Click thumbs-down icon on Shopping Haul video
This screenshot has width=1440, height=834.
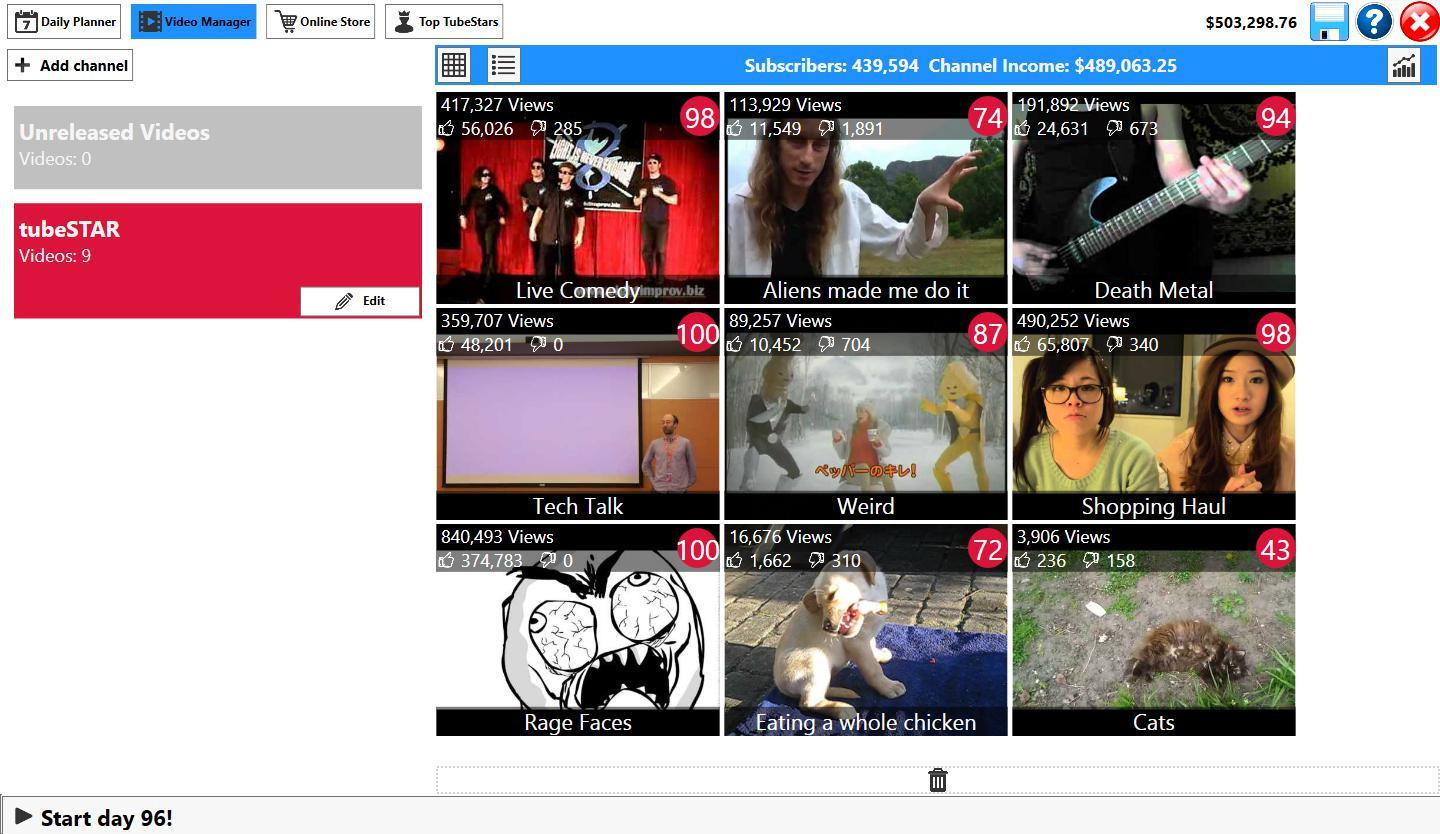(1114, 344)
